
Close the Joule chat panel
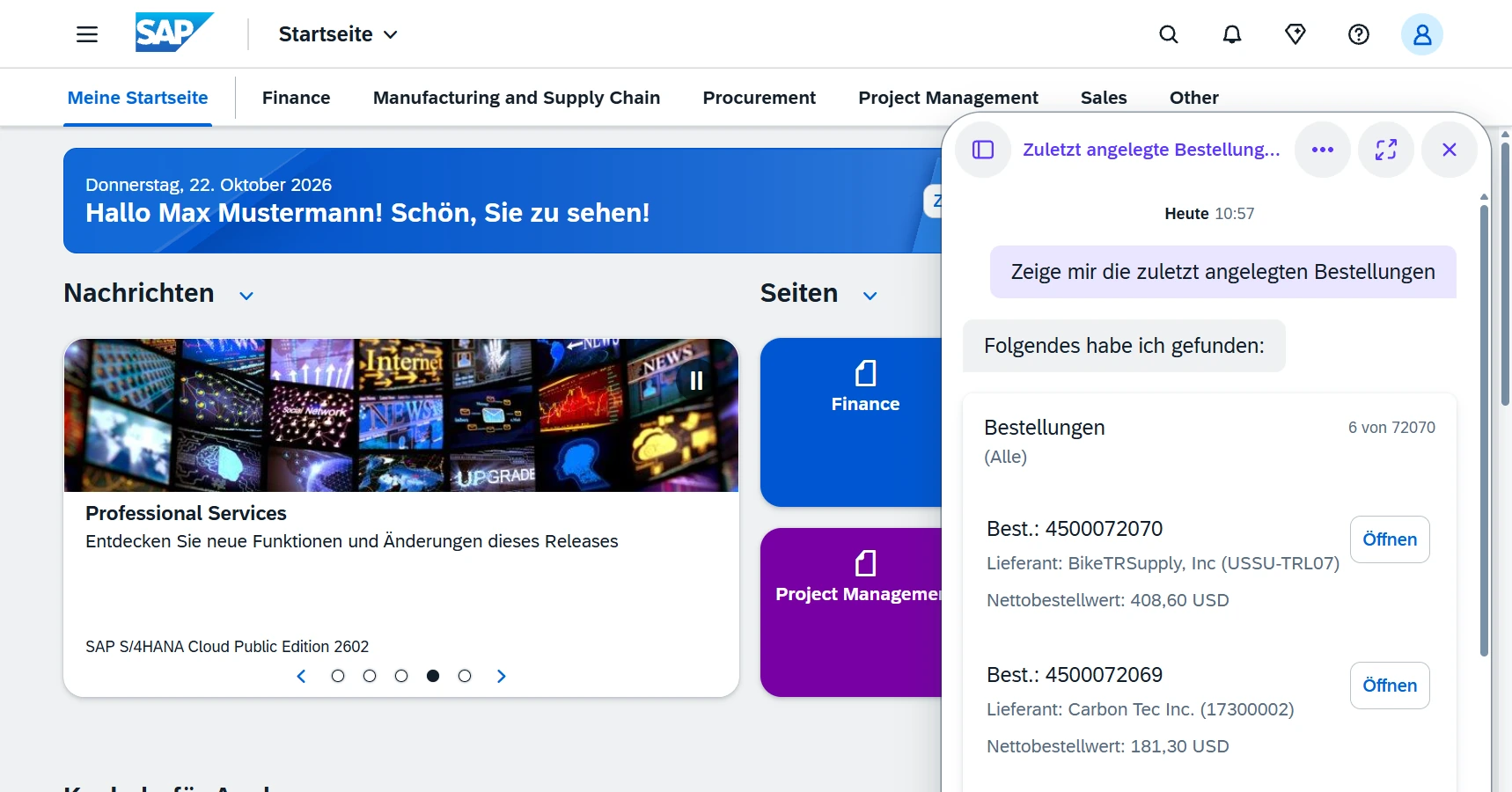(1450, 150)
